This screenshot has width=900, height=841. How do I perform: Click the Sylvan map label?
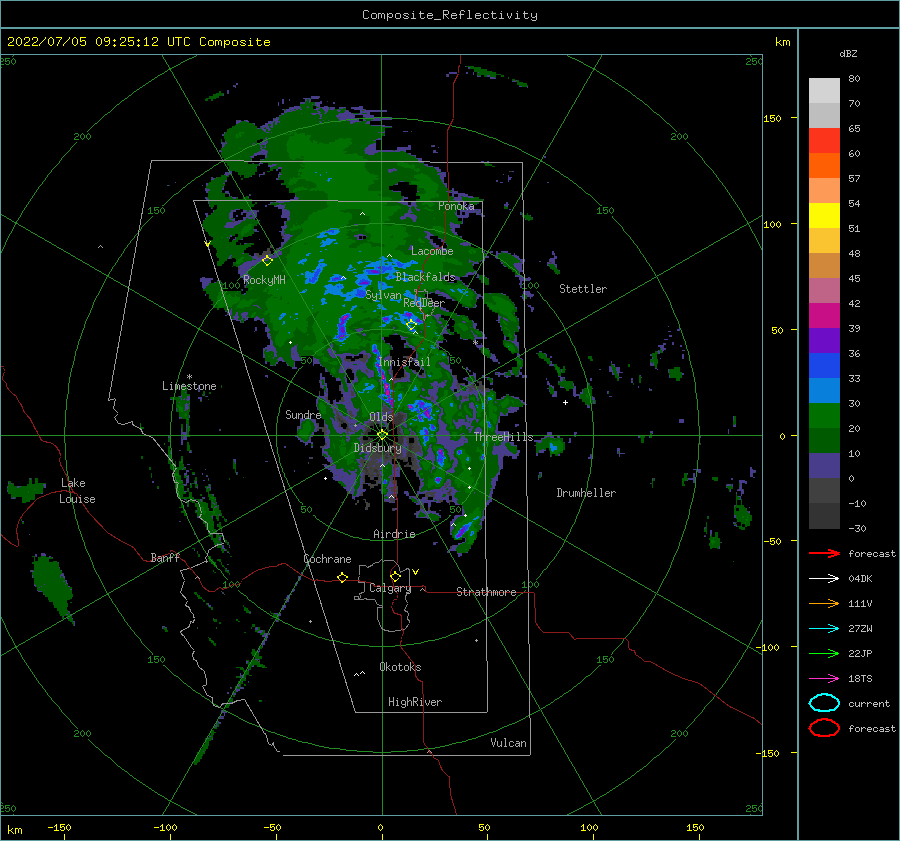(x=383, y=295)
